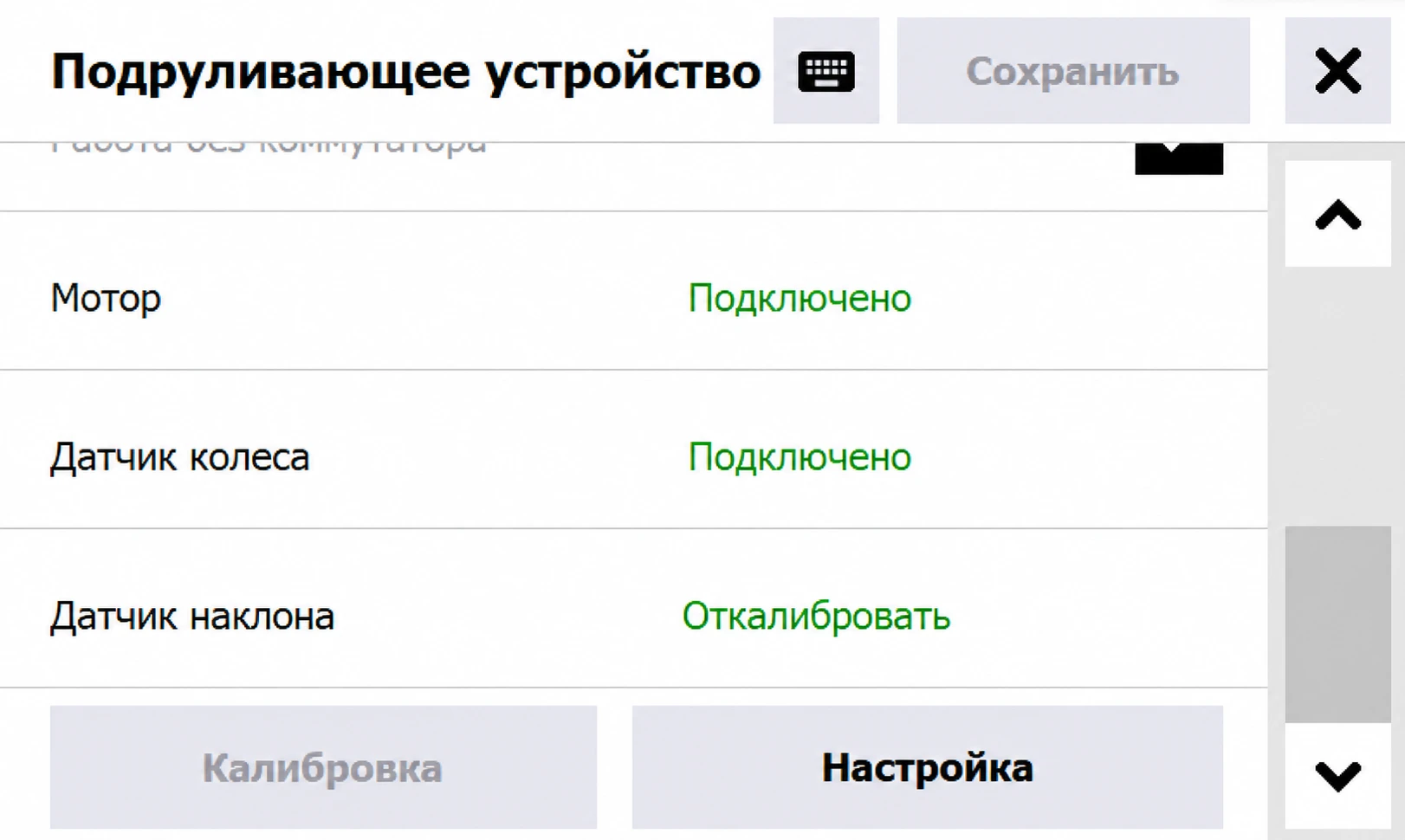Click empty space right of Откалибровать

pyautogui.click(x=1109, y=617)
